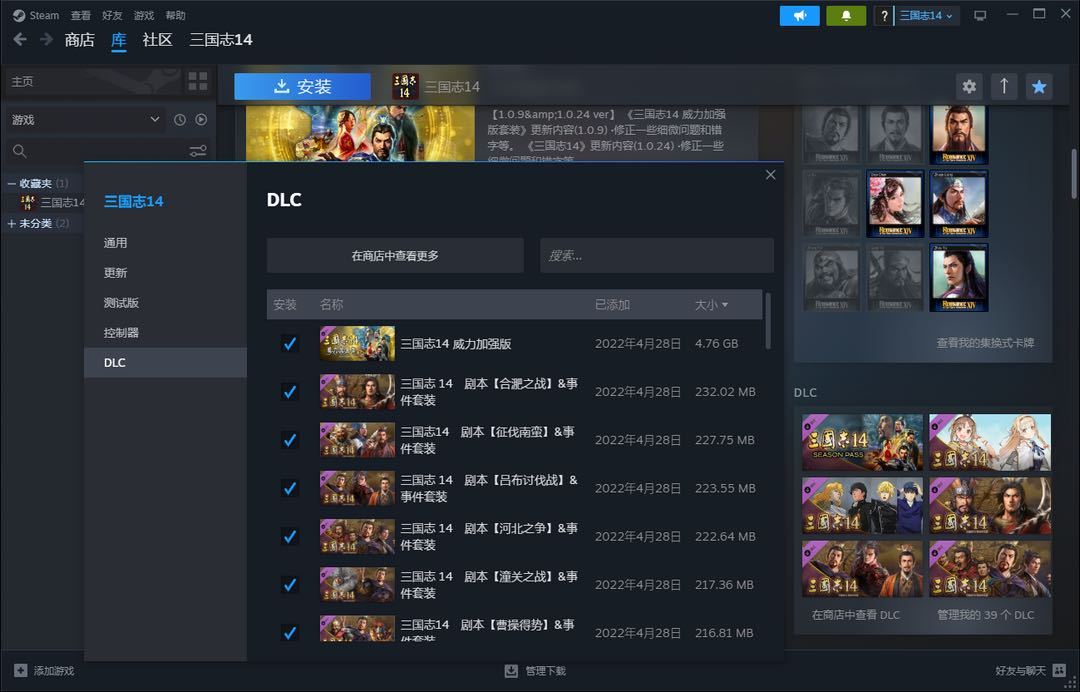The height and width of the screenshot is (692, 1080).
Task: Uncheck 三国志14 威力加强版 DLC checkbox
Action: (x=290, y=344)
